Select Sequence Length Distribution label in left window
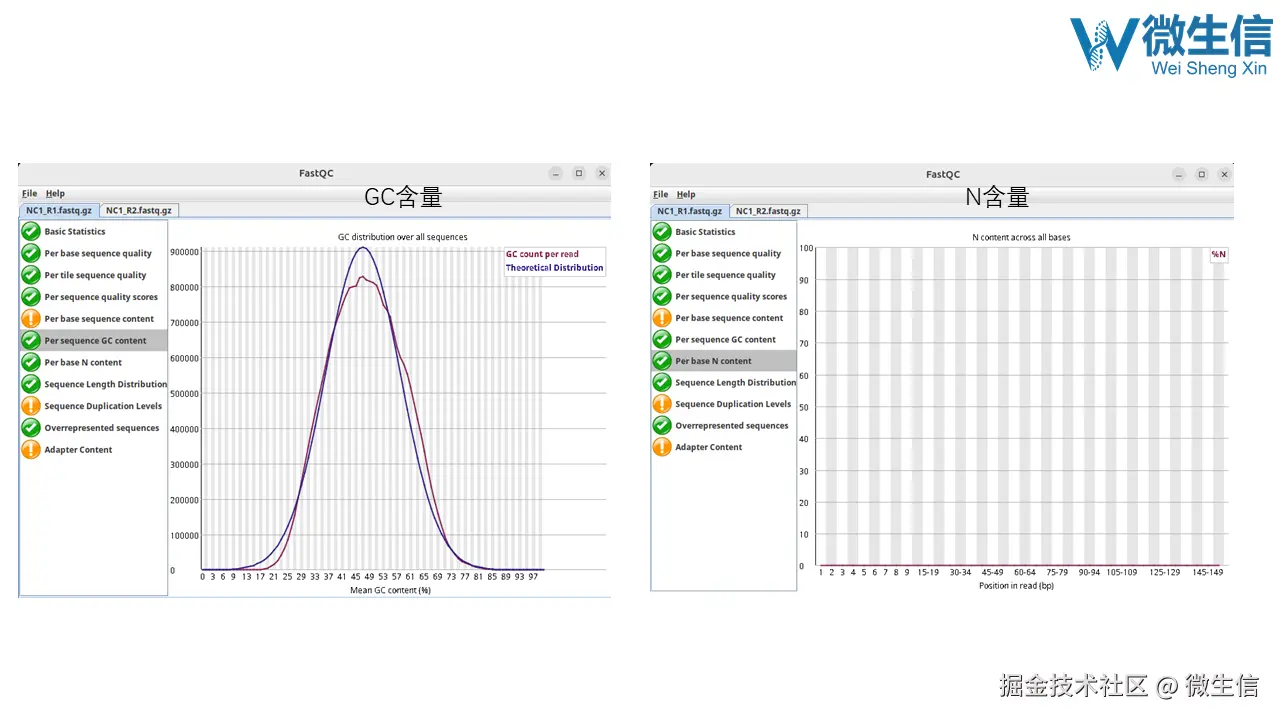The width and height of the screenshot is (1280, 720). [x=106, y=384]
